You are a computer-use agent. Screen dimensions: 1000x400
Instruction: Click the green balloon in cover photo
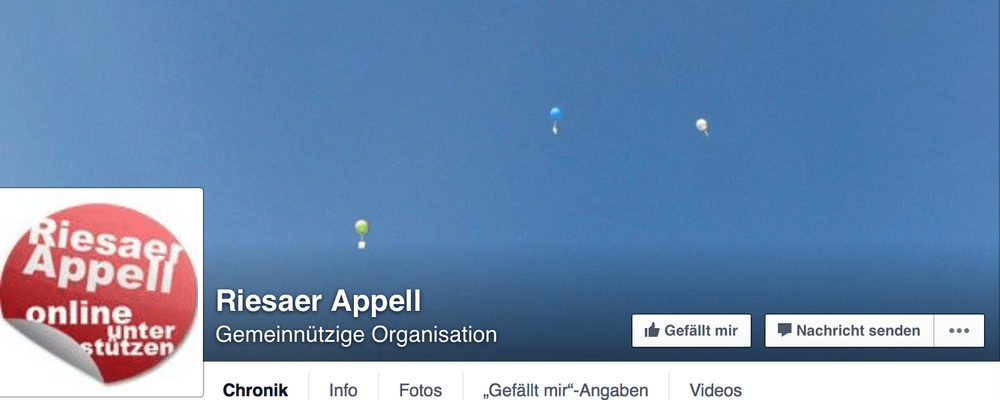362,233
